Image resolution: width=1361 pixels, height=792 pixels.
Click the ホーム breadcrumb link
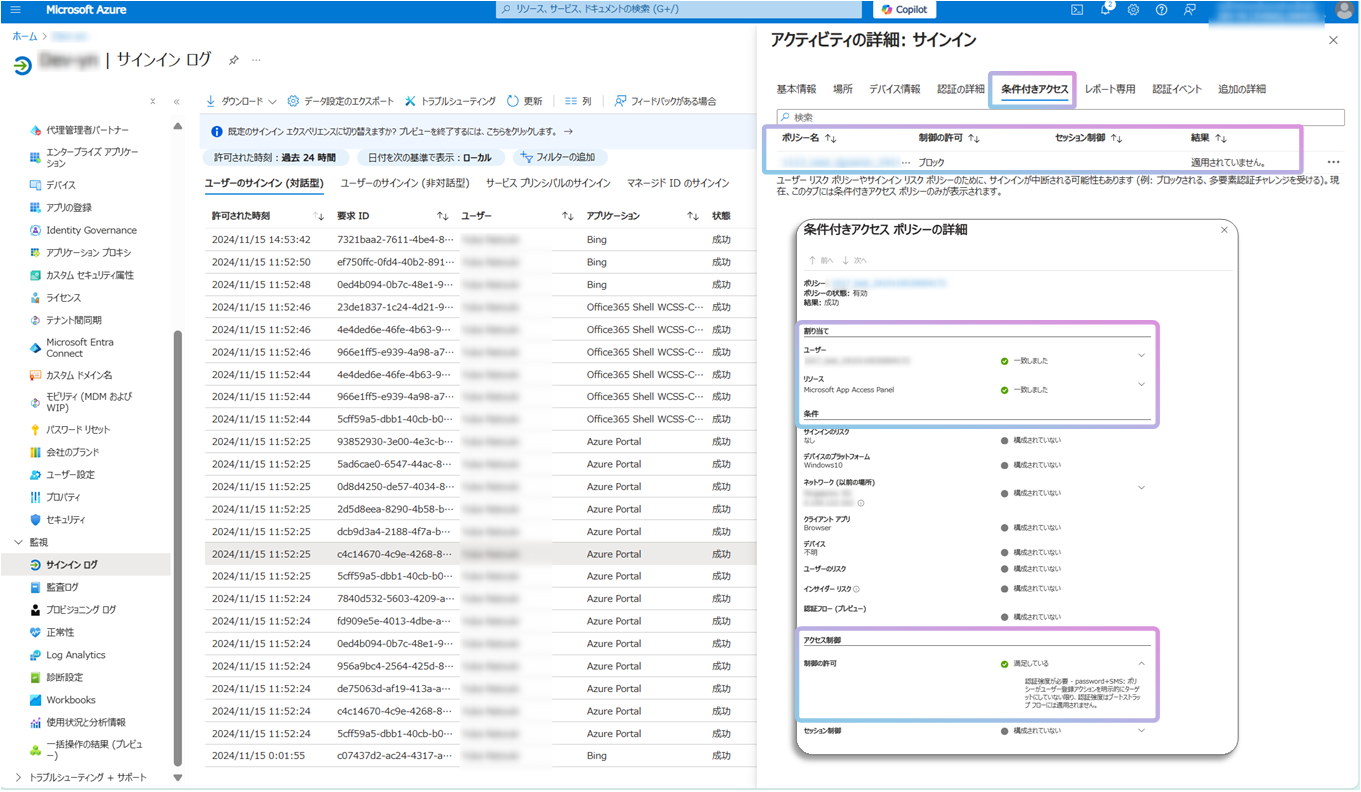pos(25,35)
